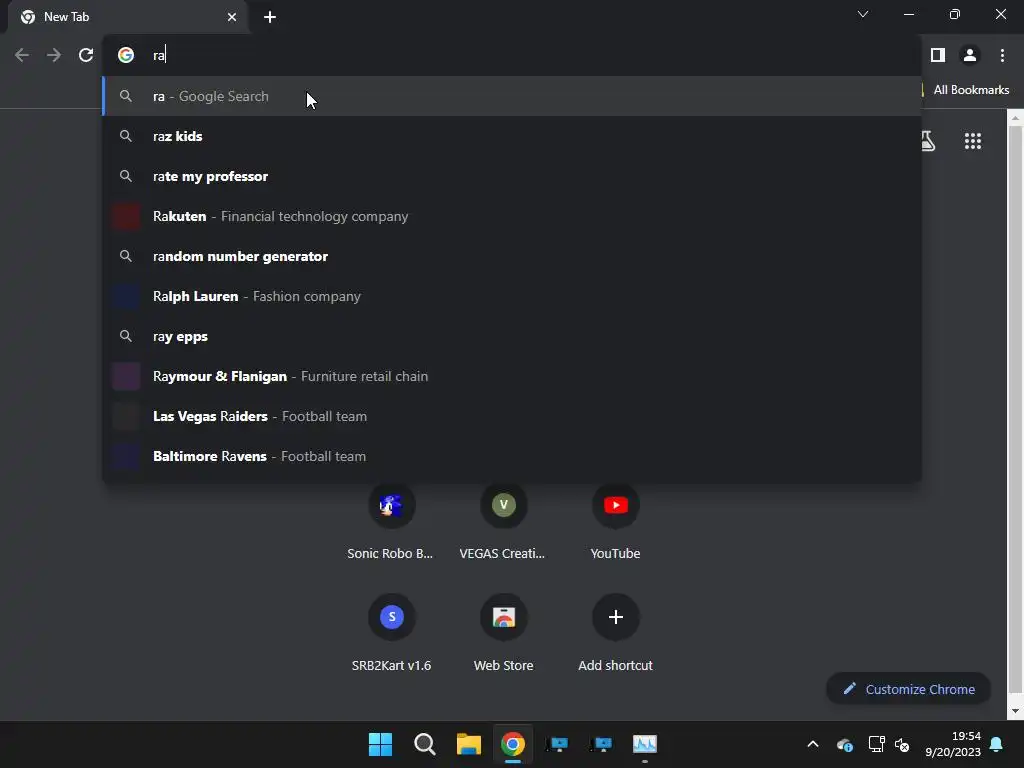Pick 'rate my professor' suggestion
Image resolution: width=1024 pixels, height=768 pixels.
(x=512, y=176)
